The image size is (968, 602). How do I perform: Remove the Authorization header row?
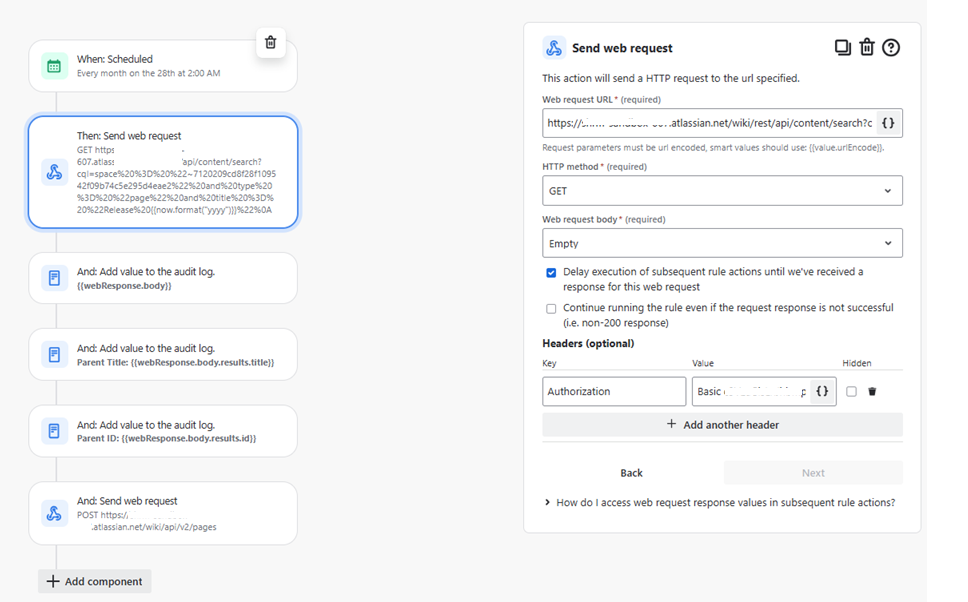[x=872, y=391]
